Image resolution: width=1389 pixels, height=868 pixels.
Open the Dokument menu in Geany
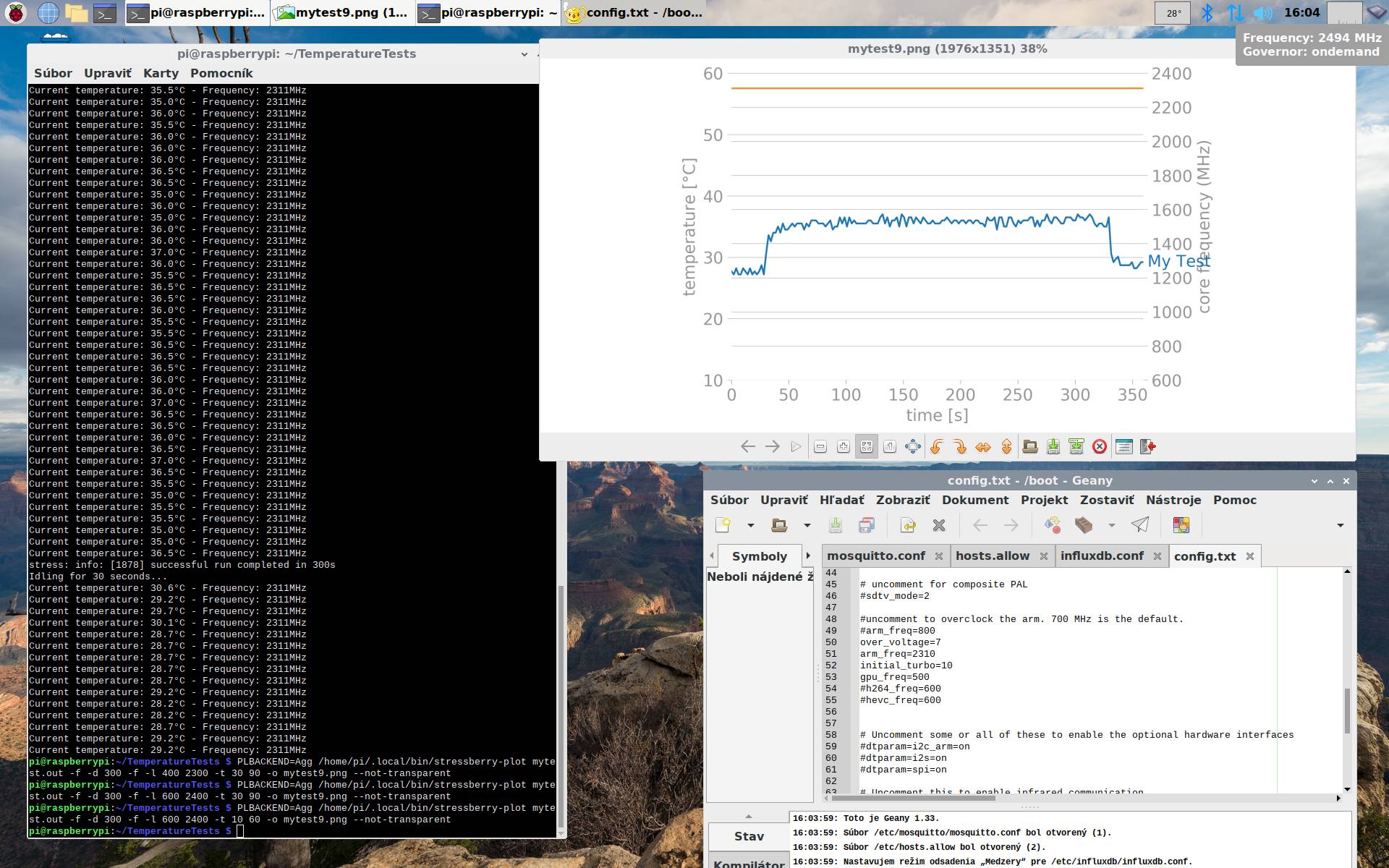tap(974, 500)
